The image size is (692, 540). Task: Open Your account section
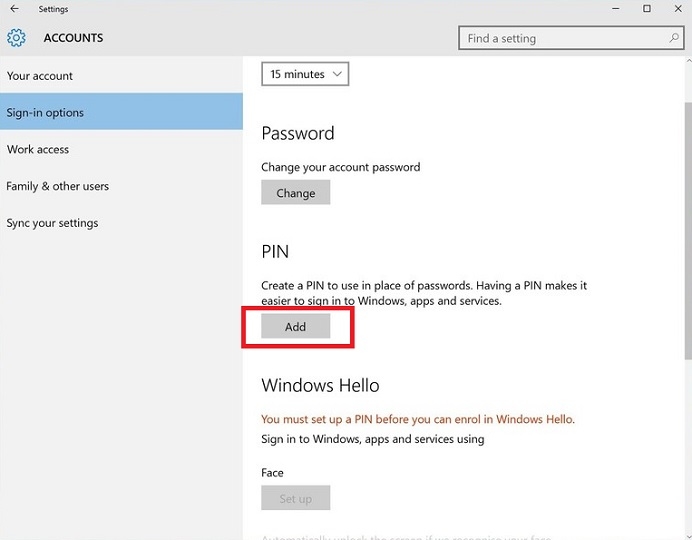click(121, 76)
